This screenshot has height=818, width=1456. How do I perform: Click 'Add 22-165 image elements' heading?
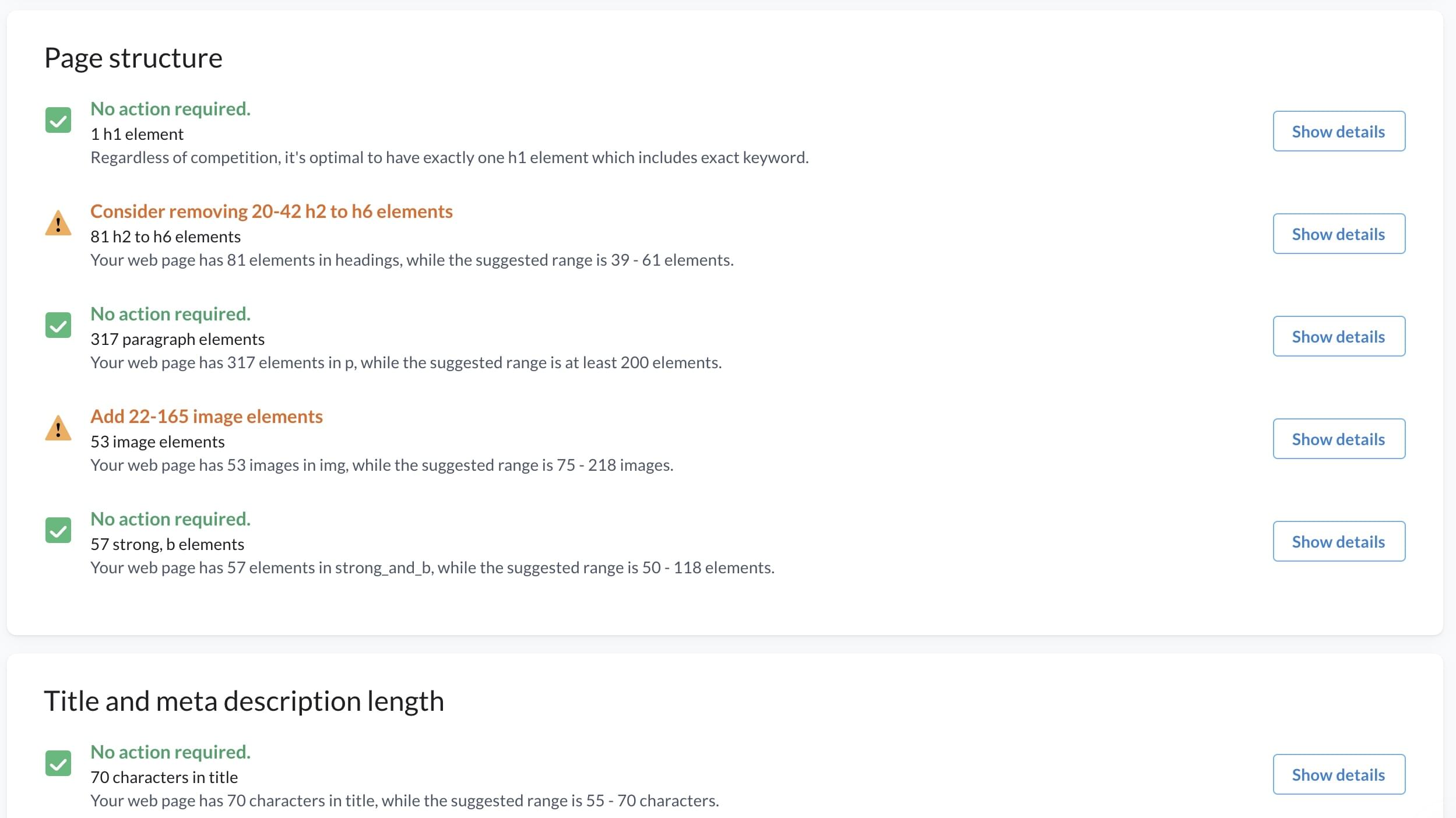[206, 416]
